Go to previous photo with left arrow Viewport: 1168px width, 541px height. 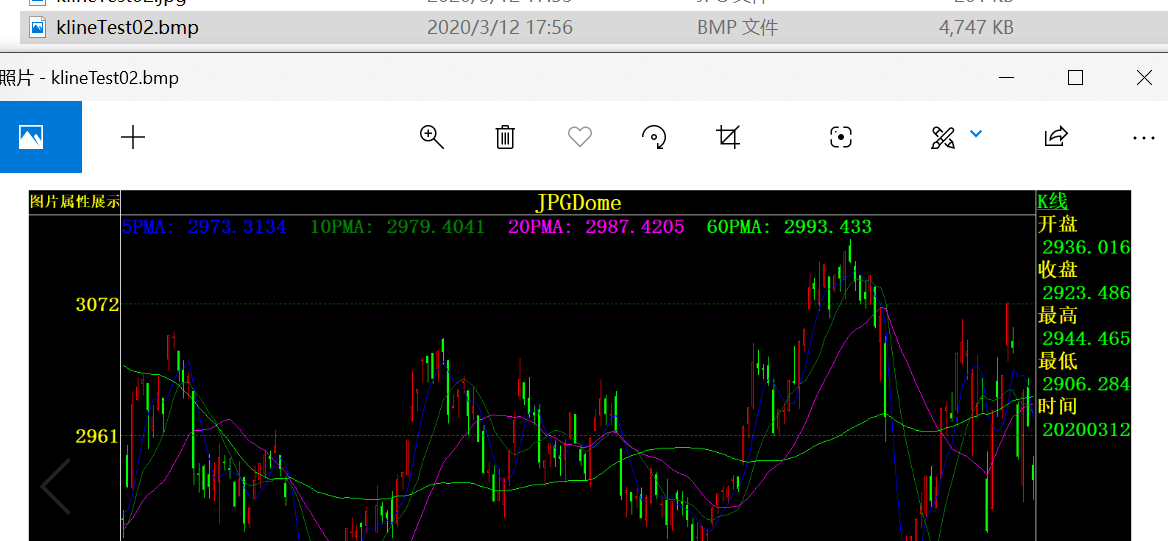coord(56,487)
